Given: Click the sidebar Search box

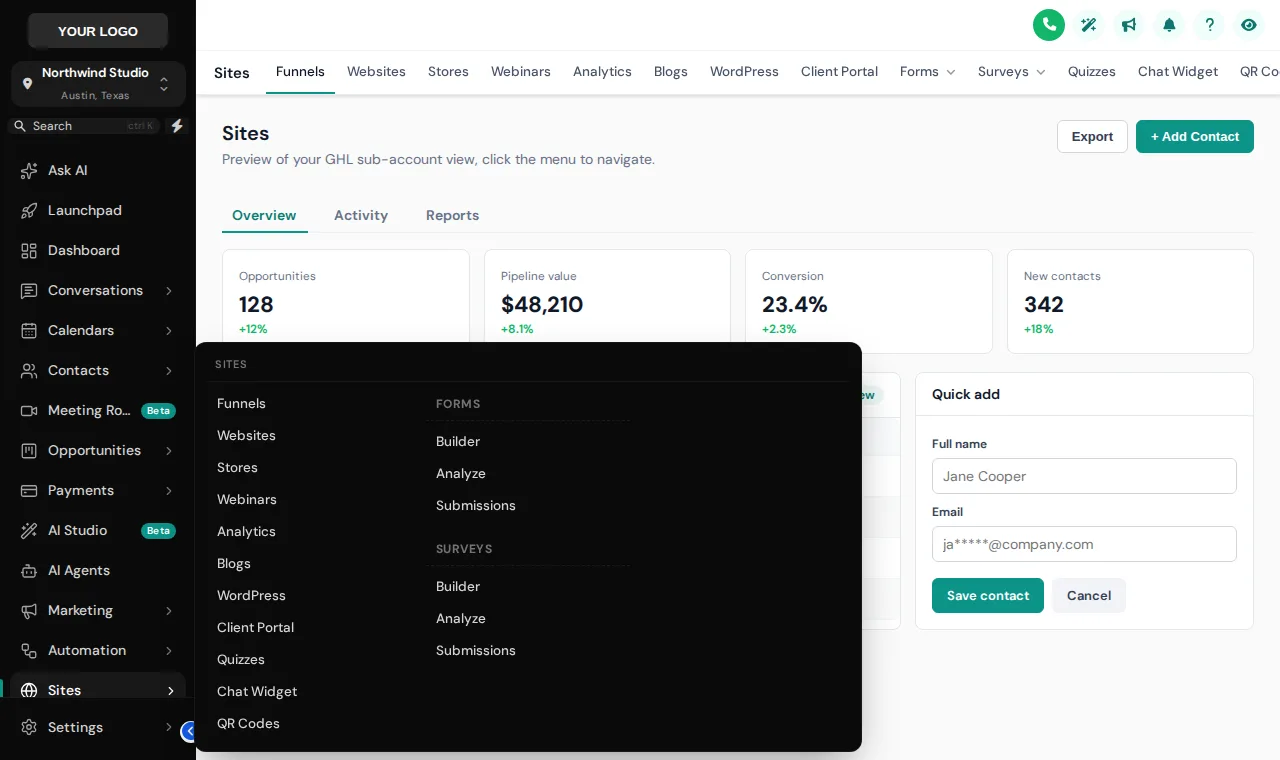Looking at the screenshot, I should click(85, 126).
